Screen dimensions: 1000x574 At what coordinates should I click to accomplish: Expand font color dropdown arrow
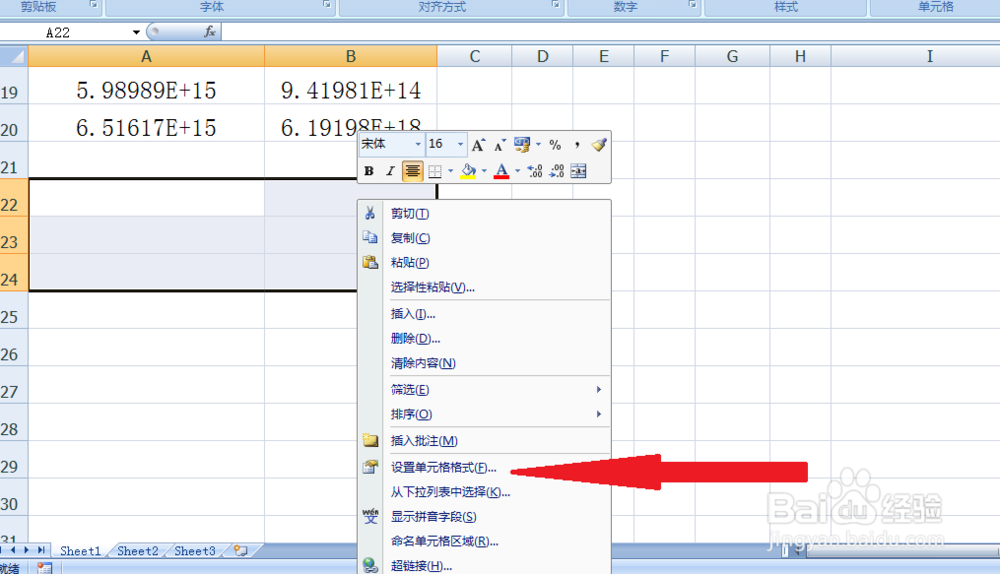[x=517, y=171]
